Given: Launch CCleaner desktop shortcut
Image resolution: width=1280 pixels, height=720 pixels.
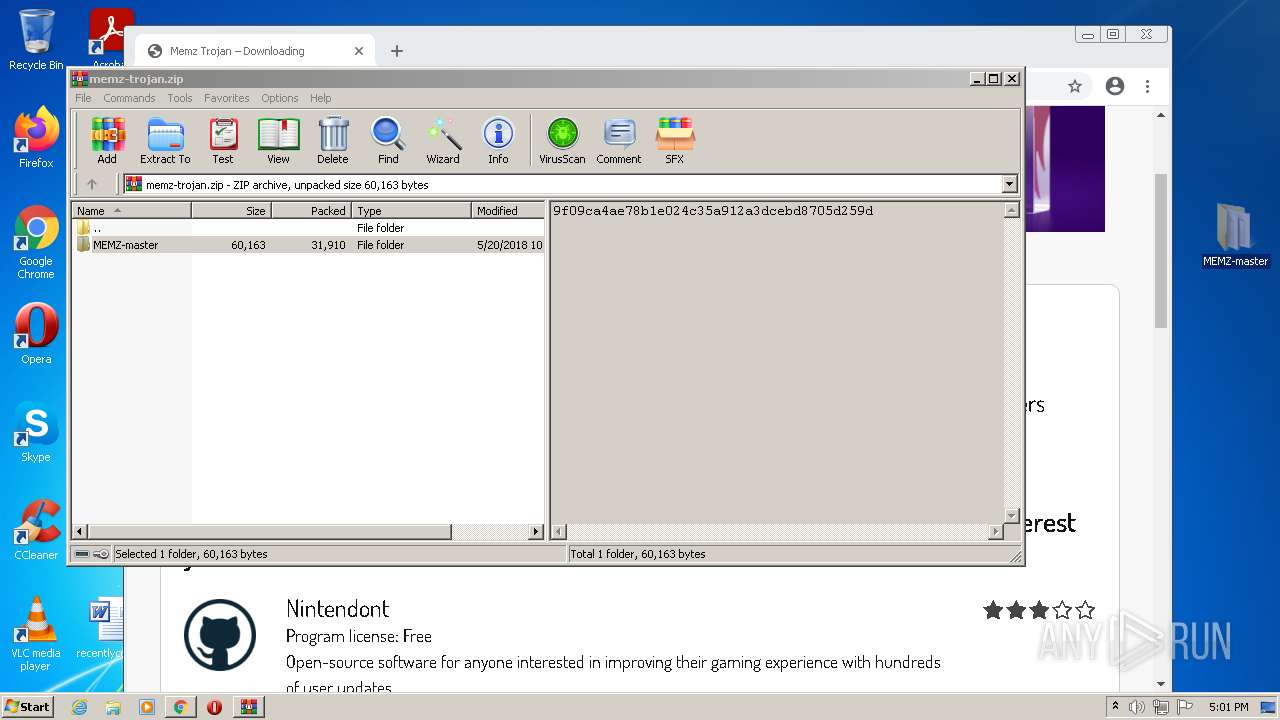Looking at the screenshot, I should [x=36, y=530].
